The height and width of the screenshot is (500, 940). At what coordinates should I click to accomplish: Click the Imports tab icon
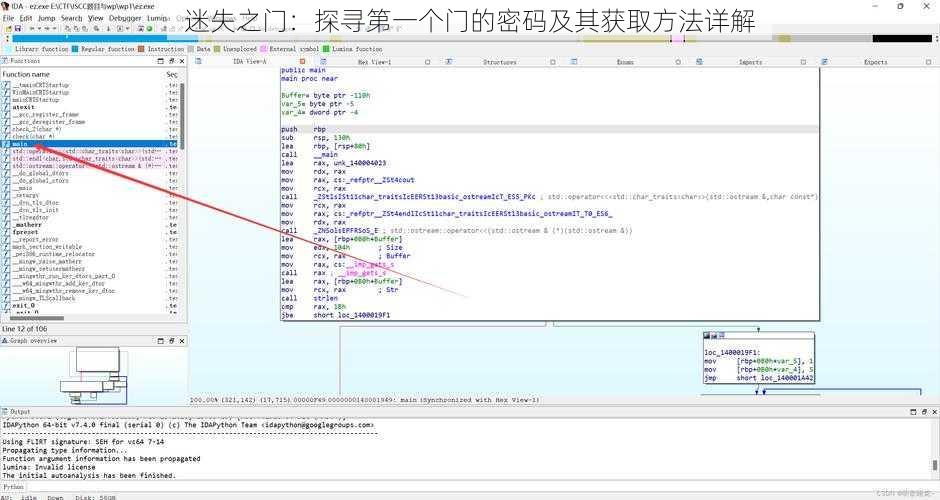point(700,62)
